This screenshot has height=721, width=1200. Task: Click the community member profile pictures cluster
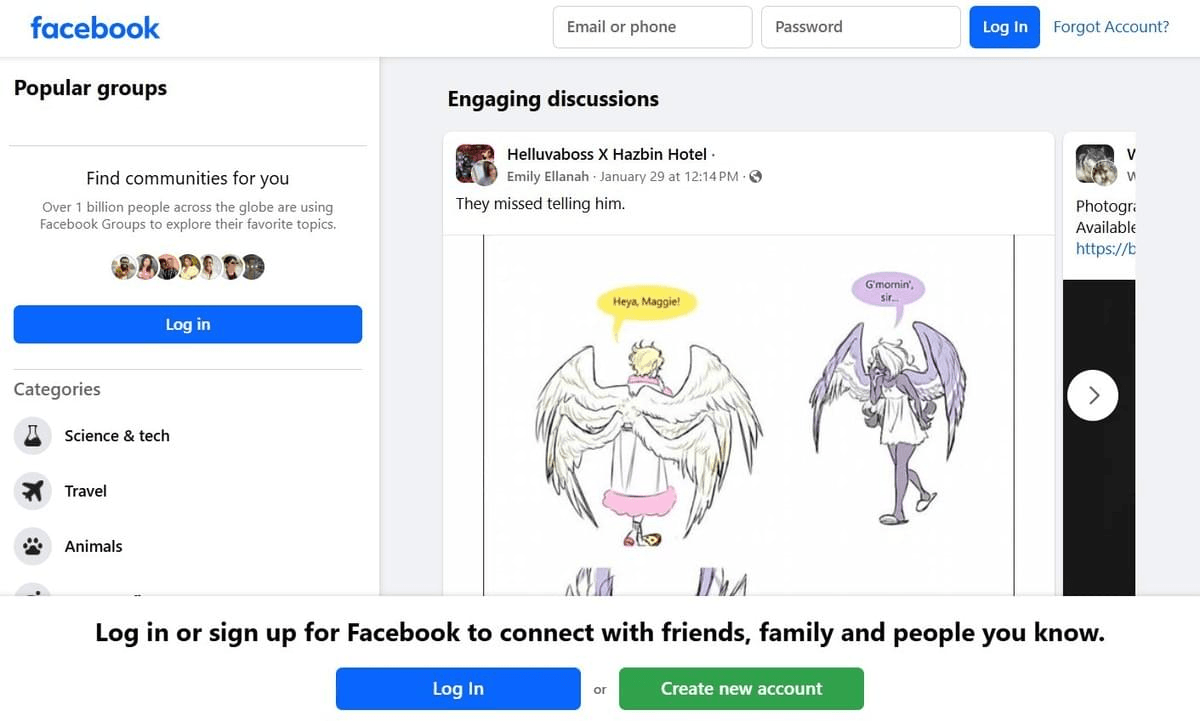pos(187,266)
